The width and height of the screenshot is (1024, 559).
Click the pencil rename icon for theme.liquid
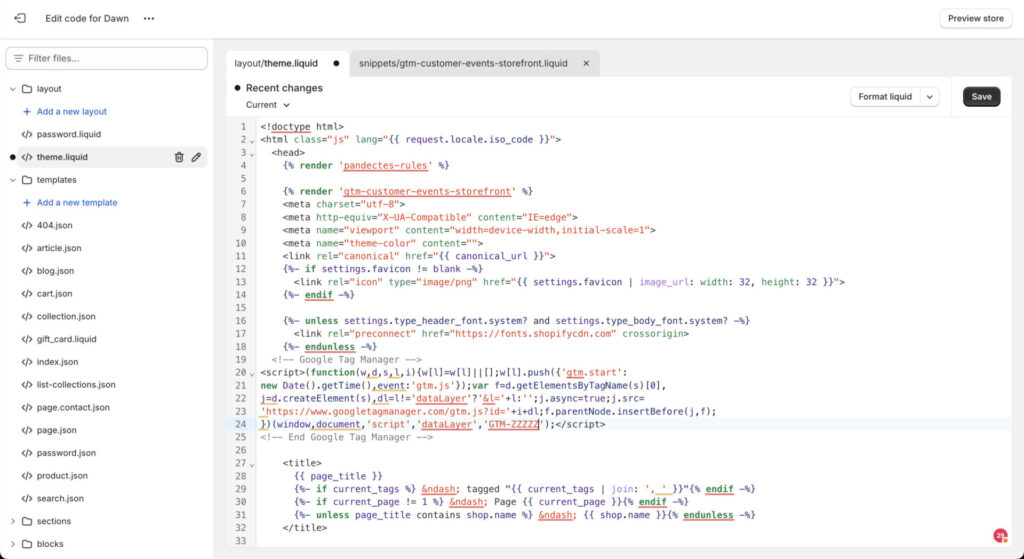tap(197, 157)
